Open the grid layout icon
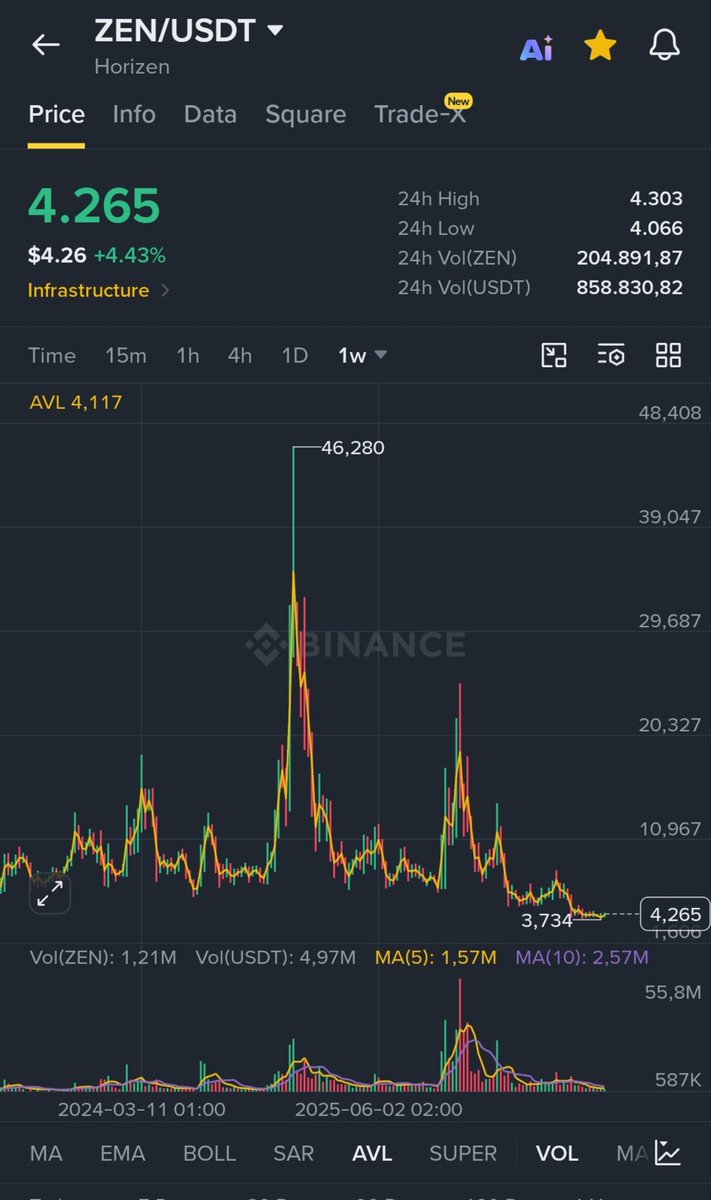The image size is (711, 1200). coord(668,355)
